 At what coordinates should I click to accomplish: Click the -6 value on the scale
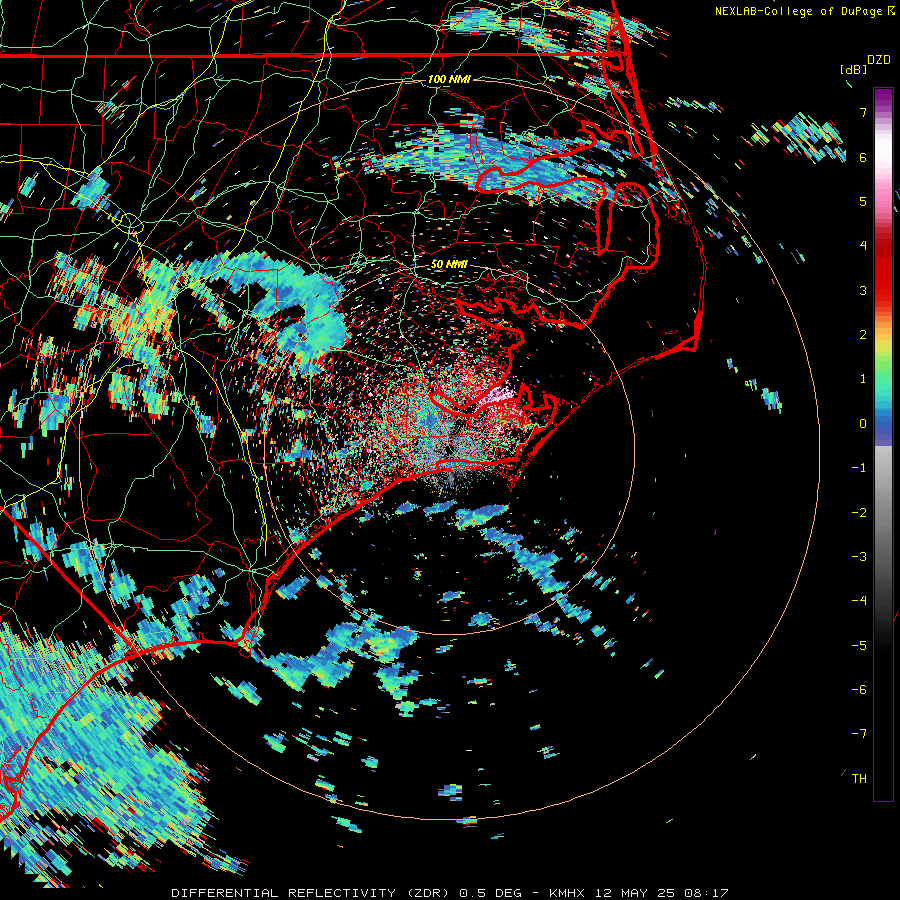pos(859,690)
